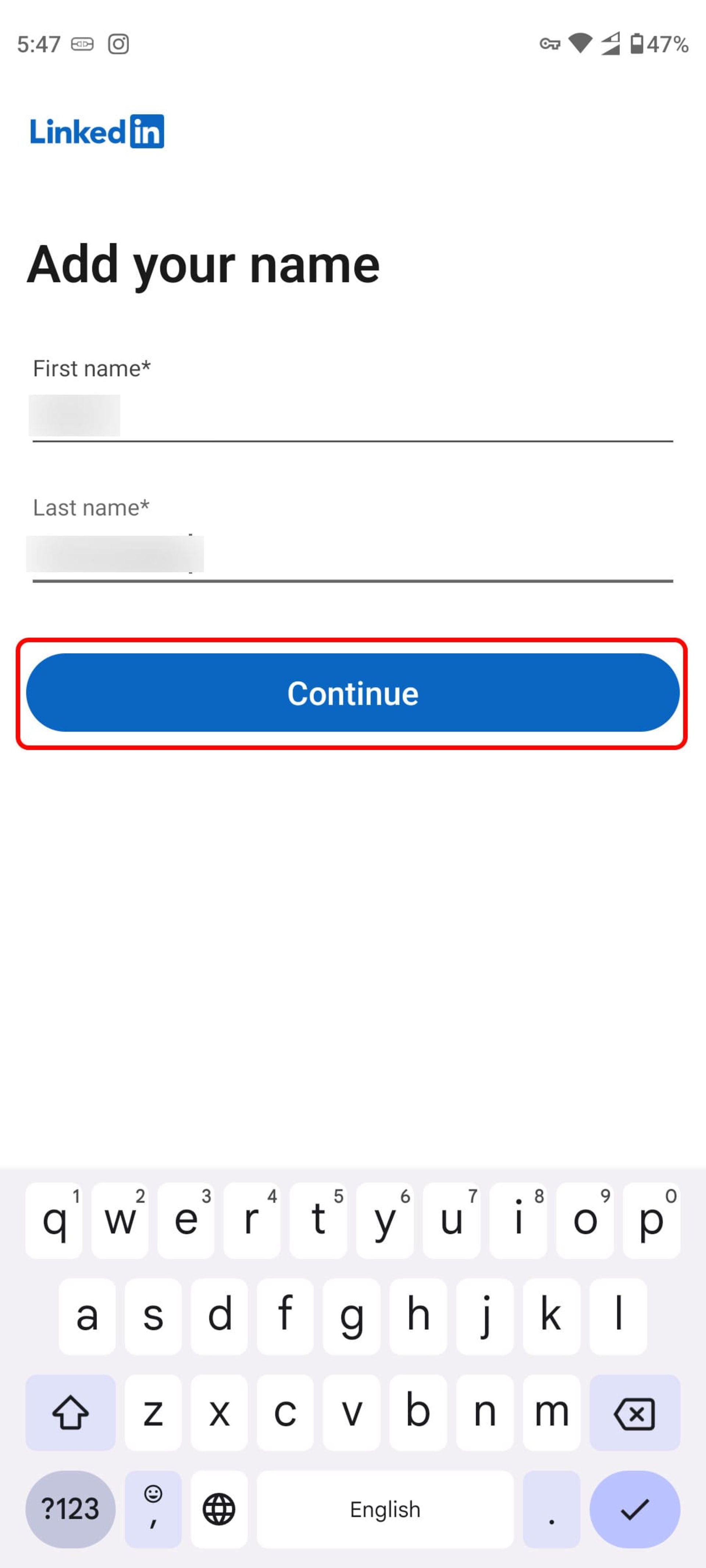The width and height of the screenshot is (706, 1568).
Task: Select English language keyboard option
Action: [384, 1509]
